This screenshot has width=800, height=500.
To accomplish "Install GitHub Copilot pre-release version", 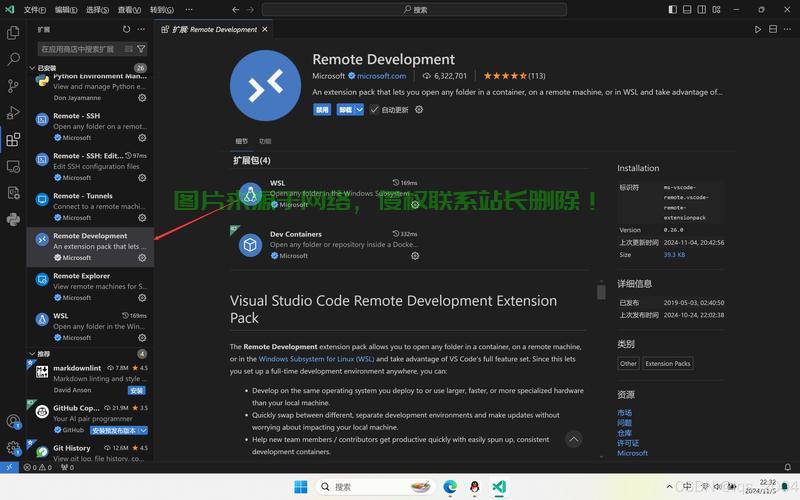I will [x=115, y=431].
